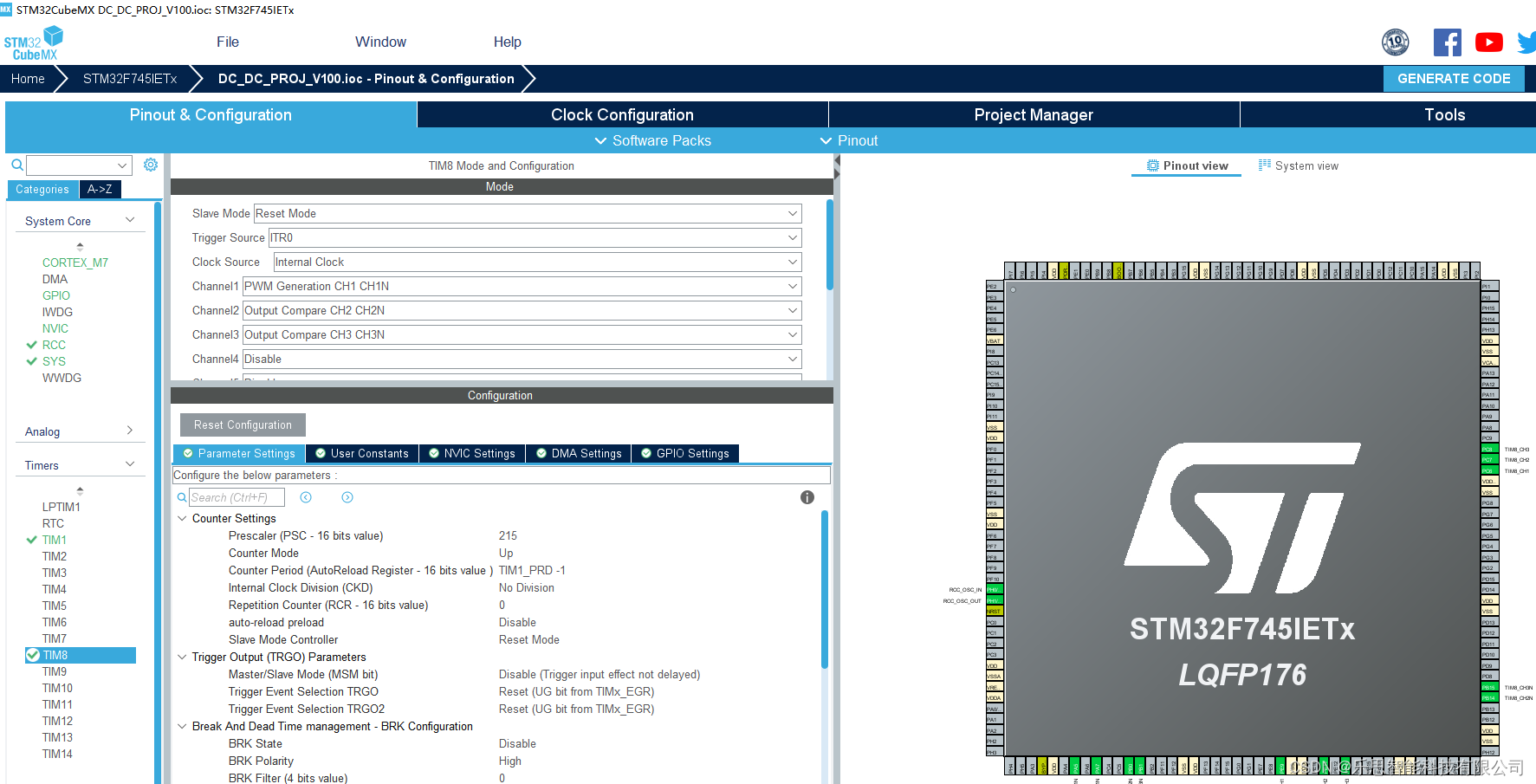The height and width of the screenshot is (784, 1536).
Task: Open the Facebook icon link
Action: click(x=1447, y=42)
